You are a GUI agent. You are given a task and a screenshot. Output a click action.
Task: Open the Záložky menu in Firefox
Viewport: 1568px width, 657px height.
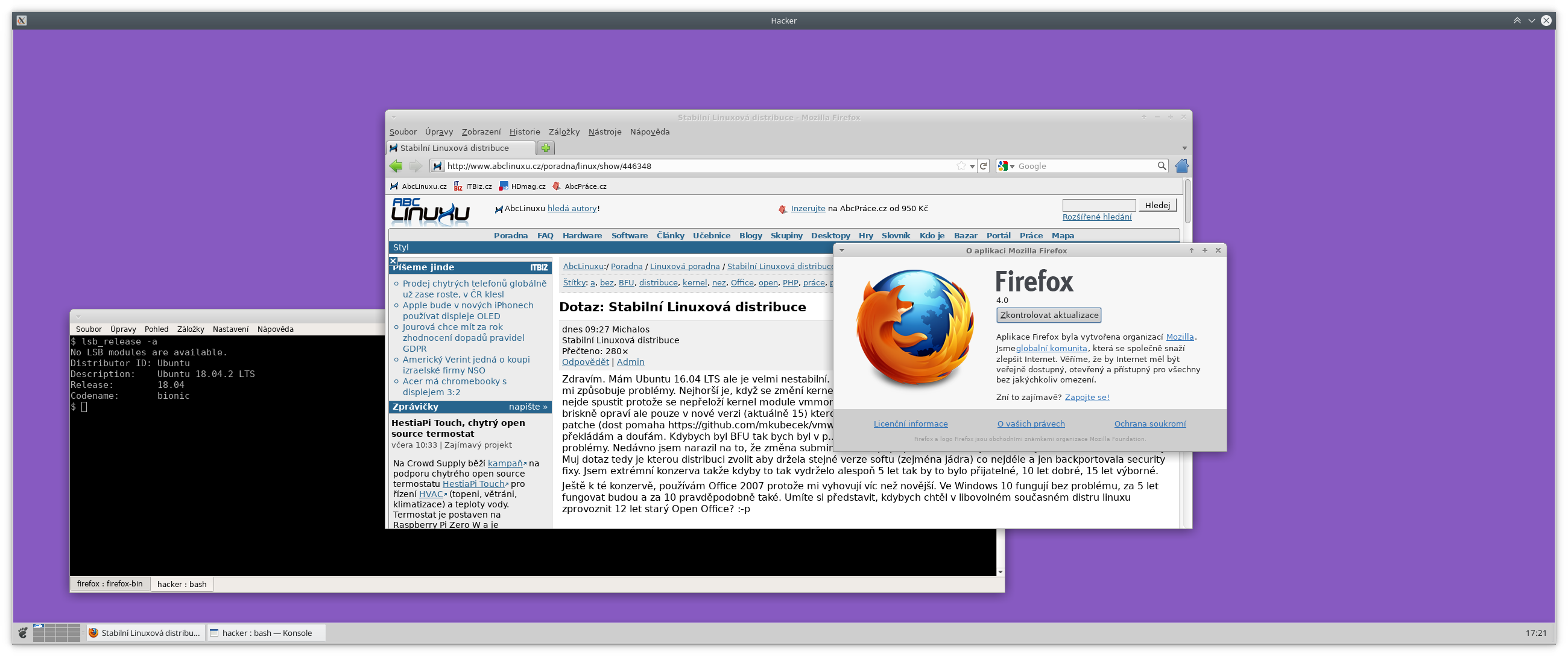point(564,132)
